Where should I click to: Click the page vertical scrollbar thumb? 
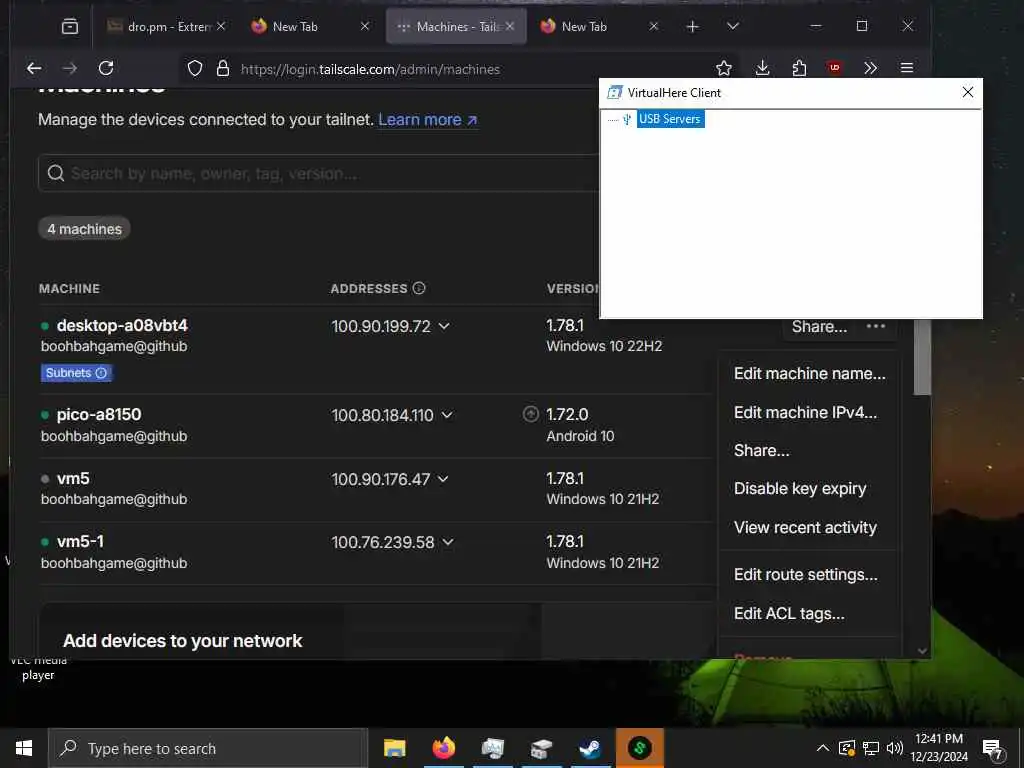[x=922, y=357]
